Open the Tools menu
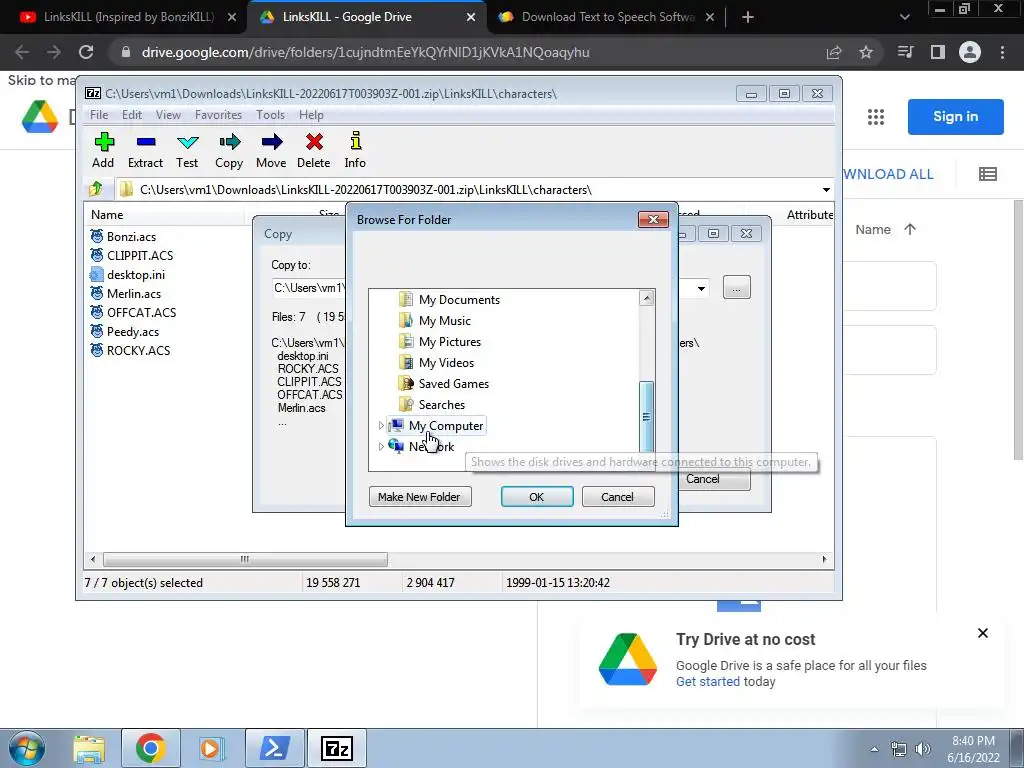The width and height of the screenshot is (1024, 768). 270,115
